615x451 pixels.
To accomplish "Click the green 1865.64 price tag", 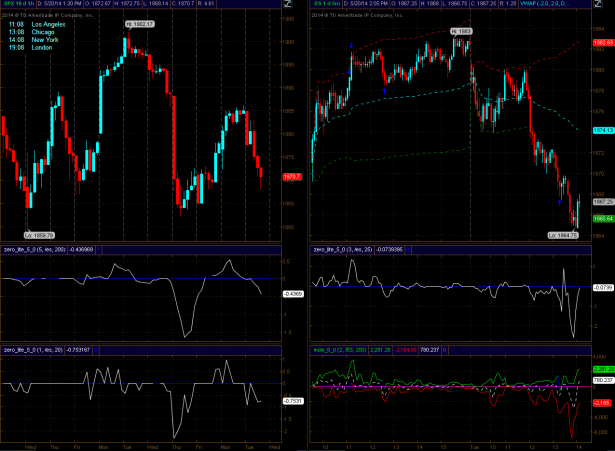I will (x=603, y=218).
